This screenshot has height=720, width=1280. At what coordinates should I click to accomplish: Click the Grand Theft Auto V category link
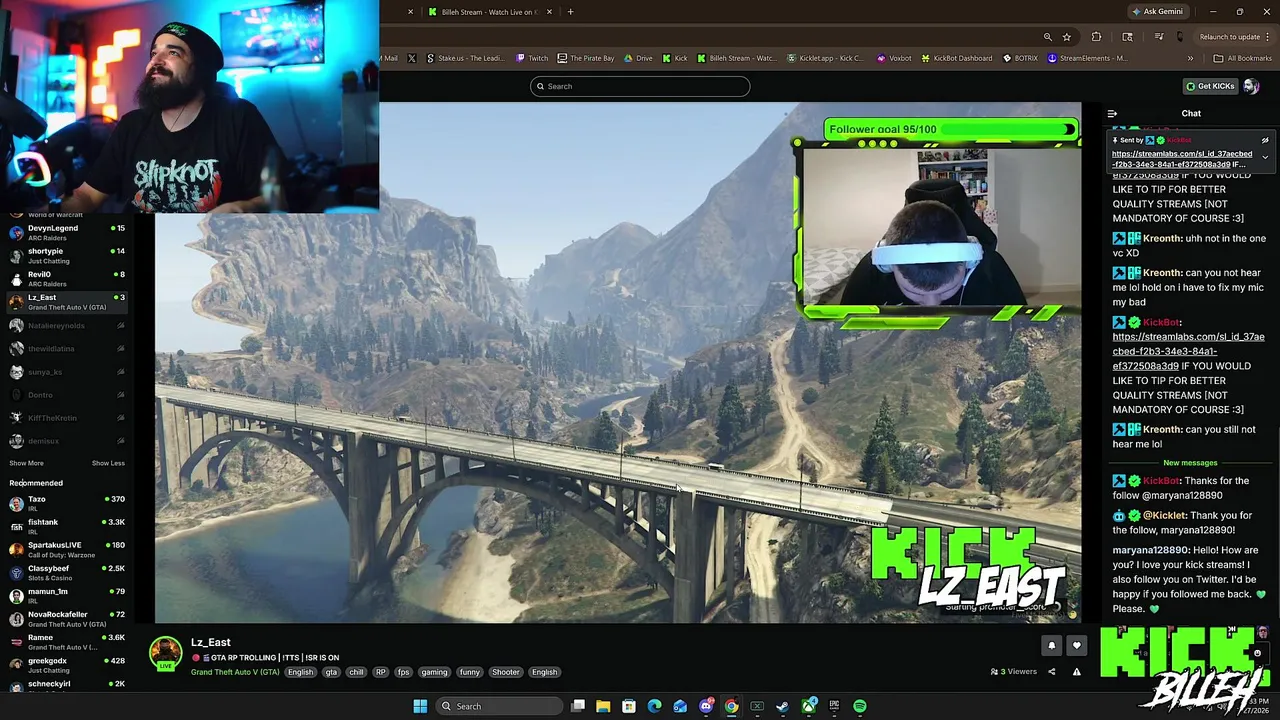click(x=235, y=672)
